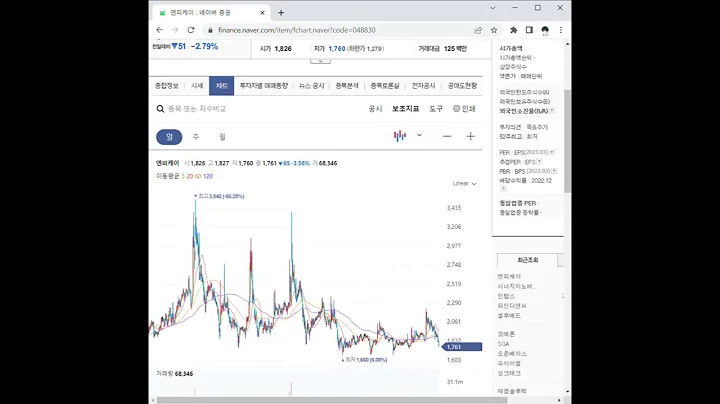The height and width of the screenshot is (404, 720).
Task: Click the 1,761 current price marker on axis
Action: pos(462,347)
